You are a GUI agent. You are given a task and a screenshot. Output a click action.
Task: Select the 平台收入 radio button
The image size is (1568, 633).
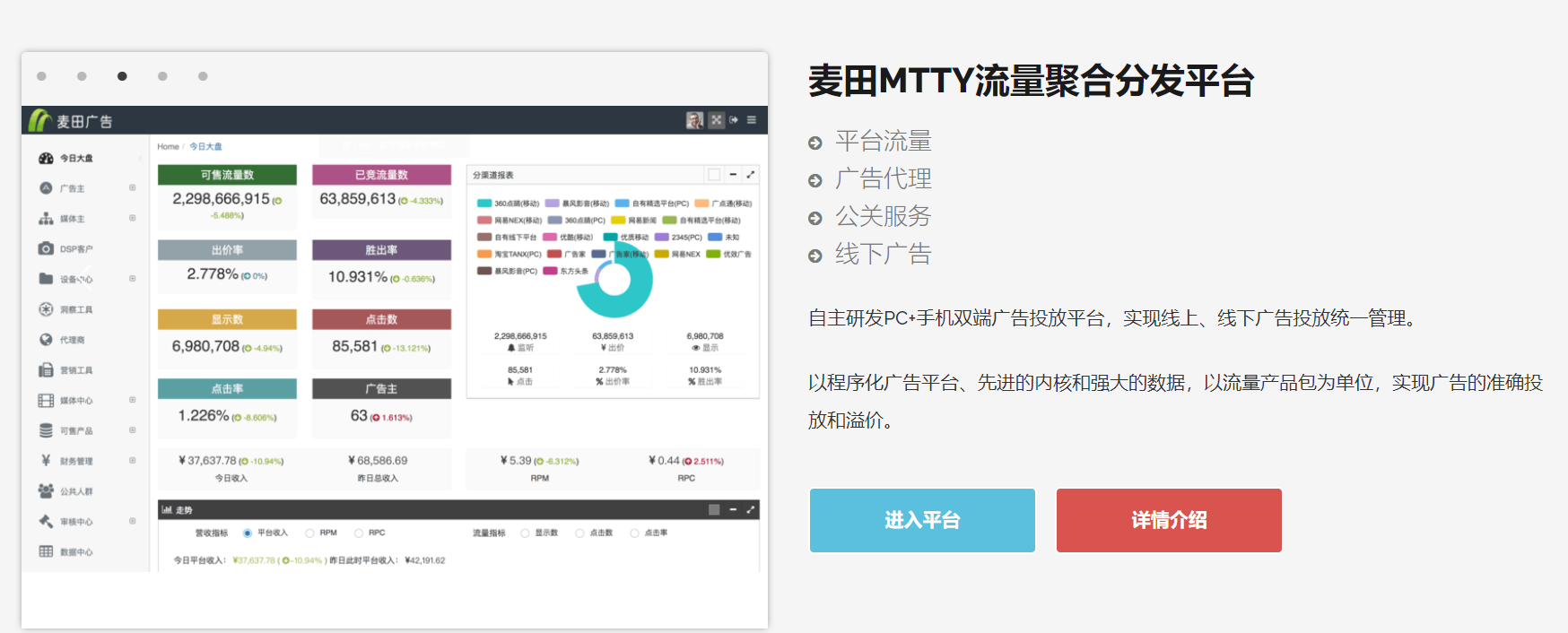[248, 533]
